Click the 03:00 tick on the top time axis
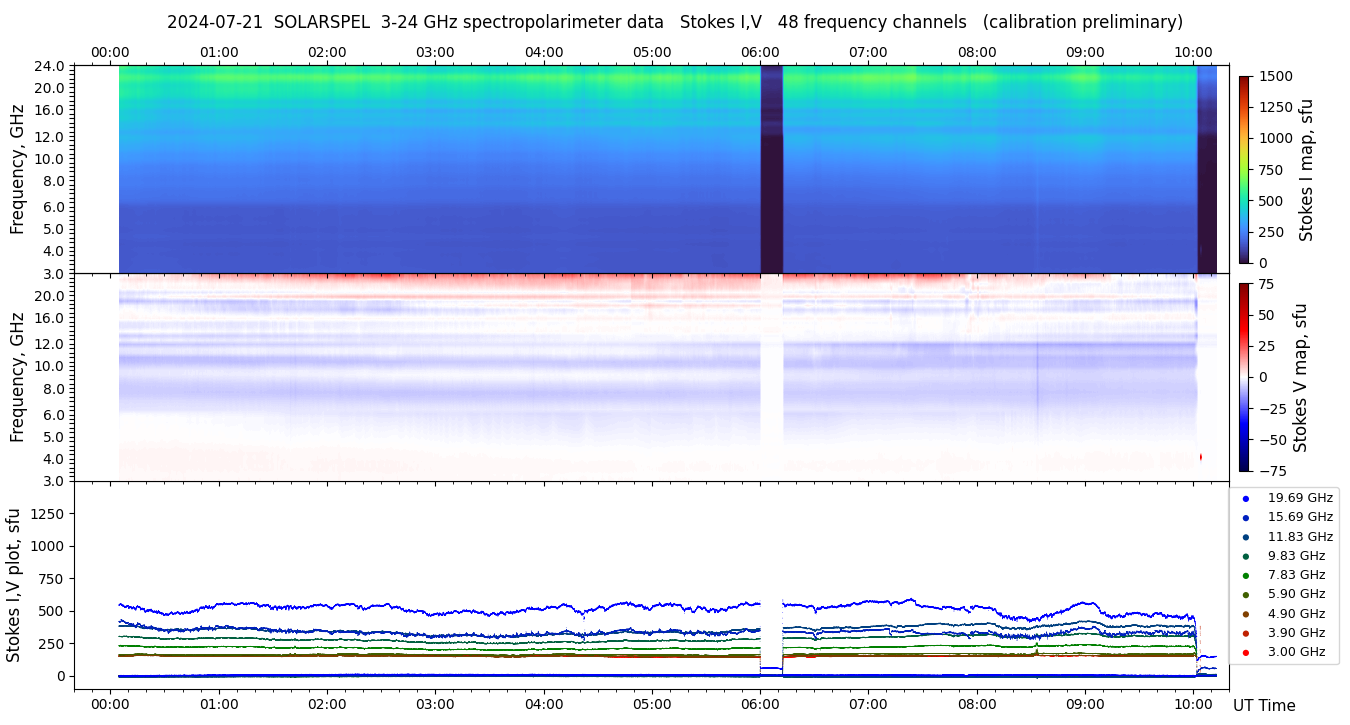This screenshot has height=725, width=1350. pos(435,52)
